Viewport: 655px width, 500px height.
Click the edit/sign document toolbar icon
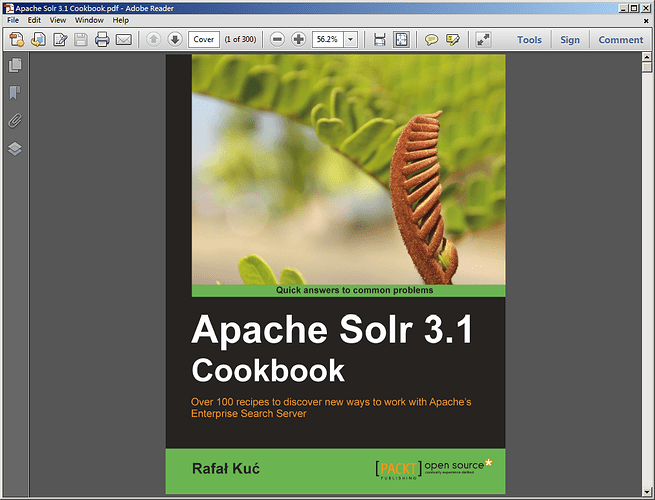(60, 40)
